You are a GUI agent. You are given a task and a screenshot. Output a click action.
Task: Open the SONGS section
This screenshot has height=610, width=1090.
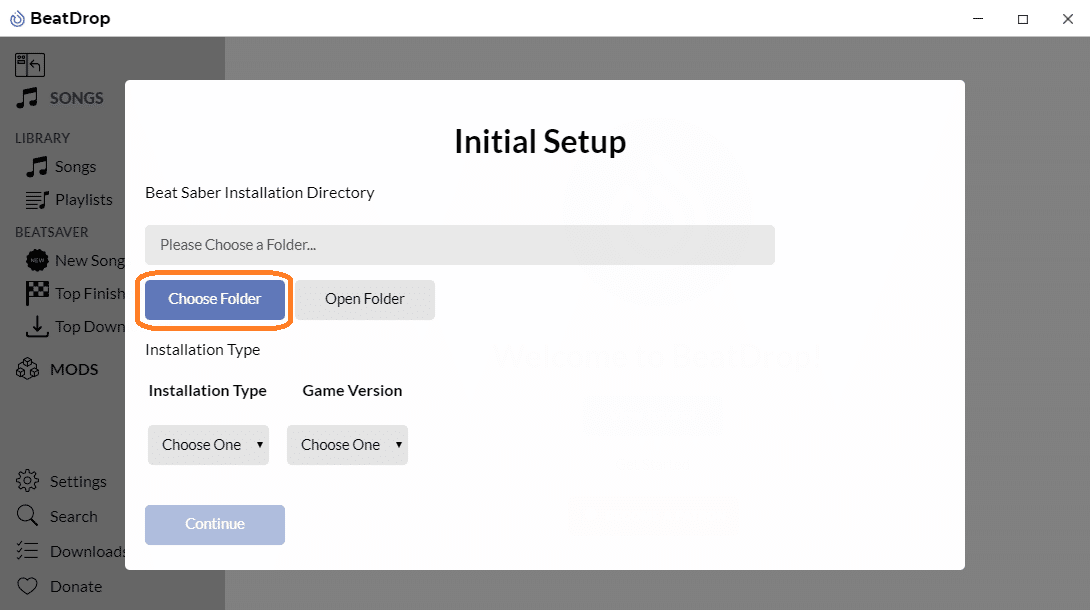pyautogui.click(x=76, y=98)
